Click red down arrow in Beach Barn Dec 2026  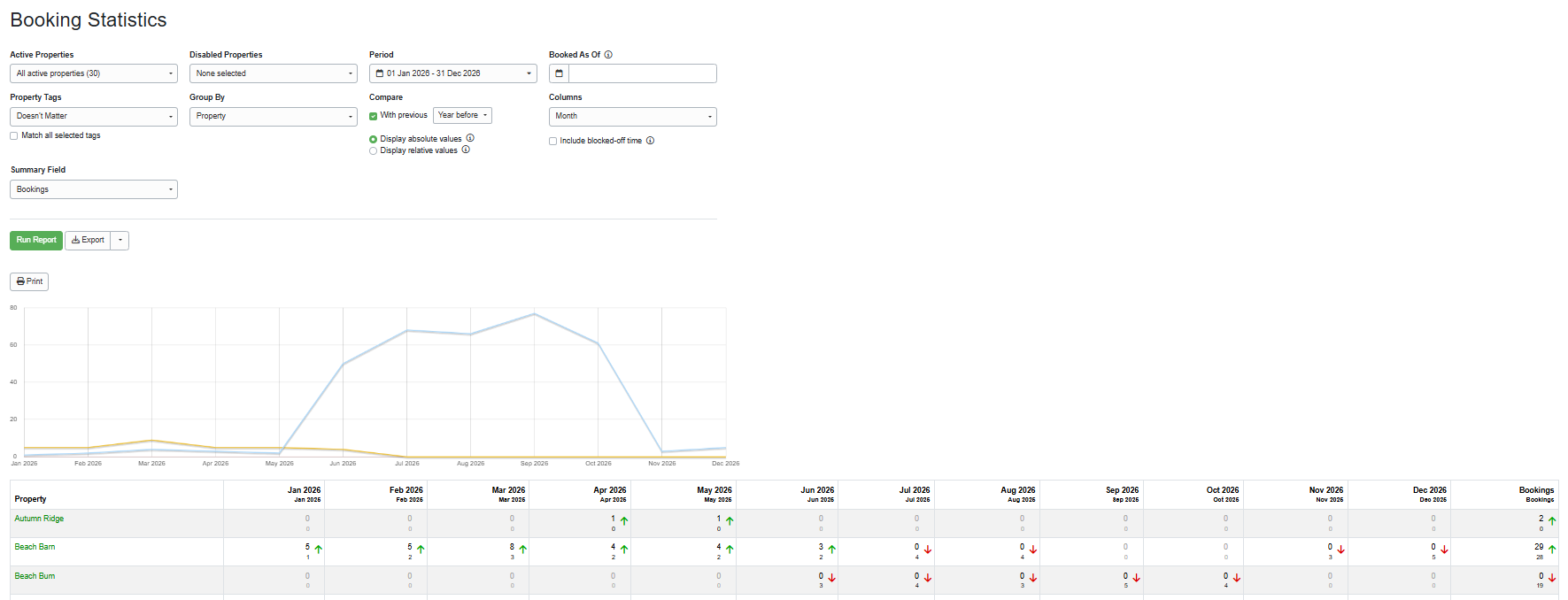coord(1444,550)
